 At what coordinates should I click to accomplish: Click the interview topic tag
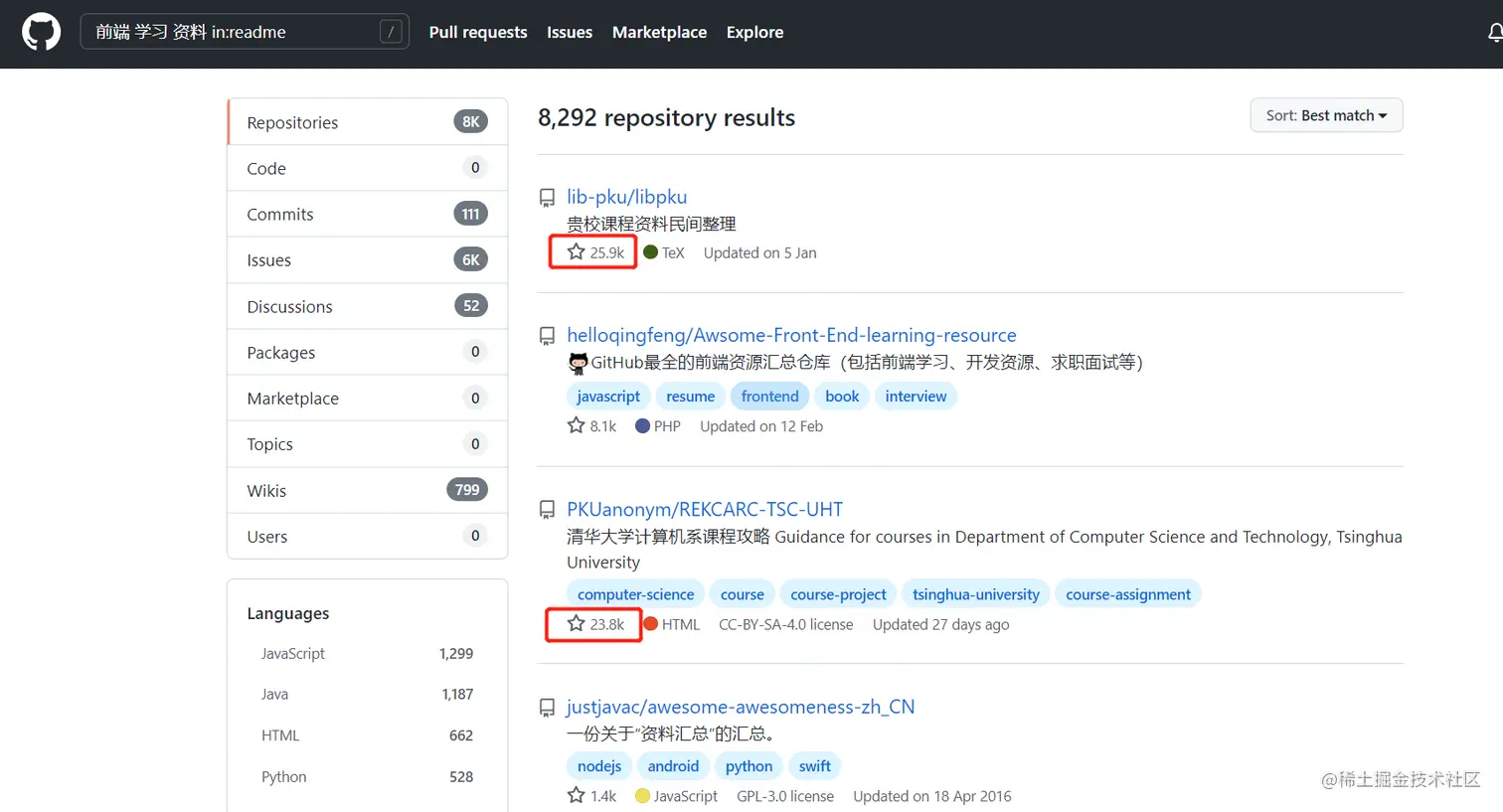(x=916, y=396)
